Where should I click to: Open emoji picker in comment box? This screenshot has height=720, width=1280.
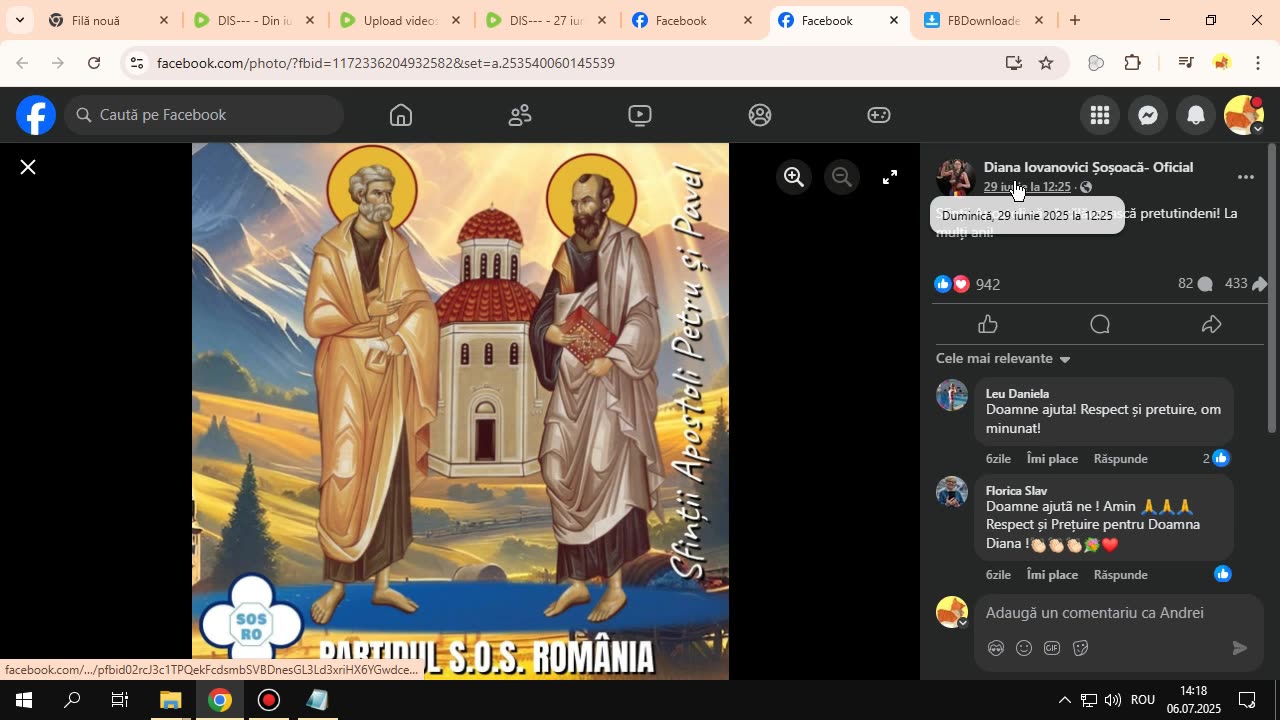[x=1024, y=648]
